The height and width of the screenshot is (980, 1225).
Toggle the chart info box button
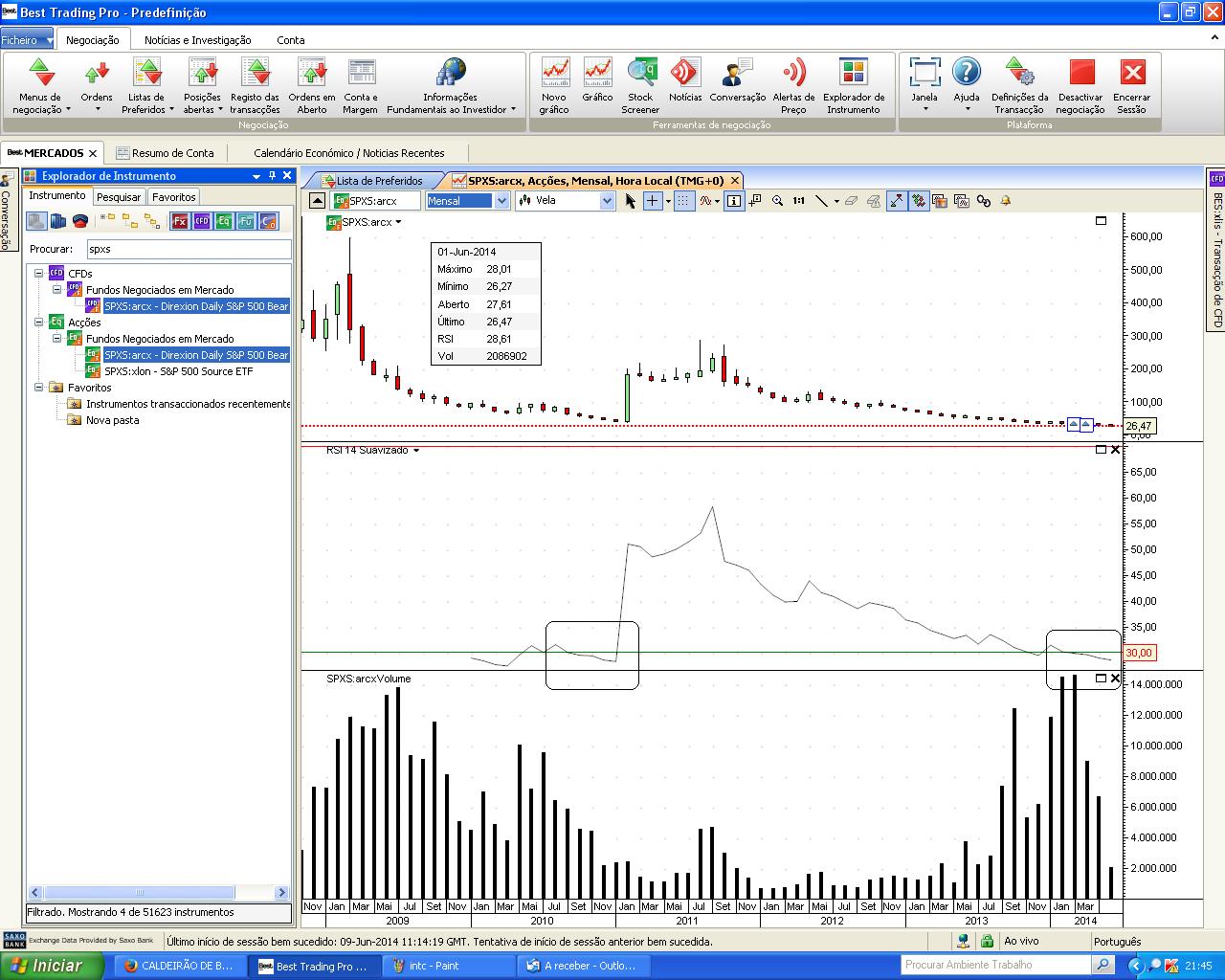[734, 201]
